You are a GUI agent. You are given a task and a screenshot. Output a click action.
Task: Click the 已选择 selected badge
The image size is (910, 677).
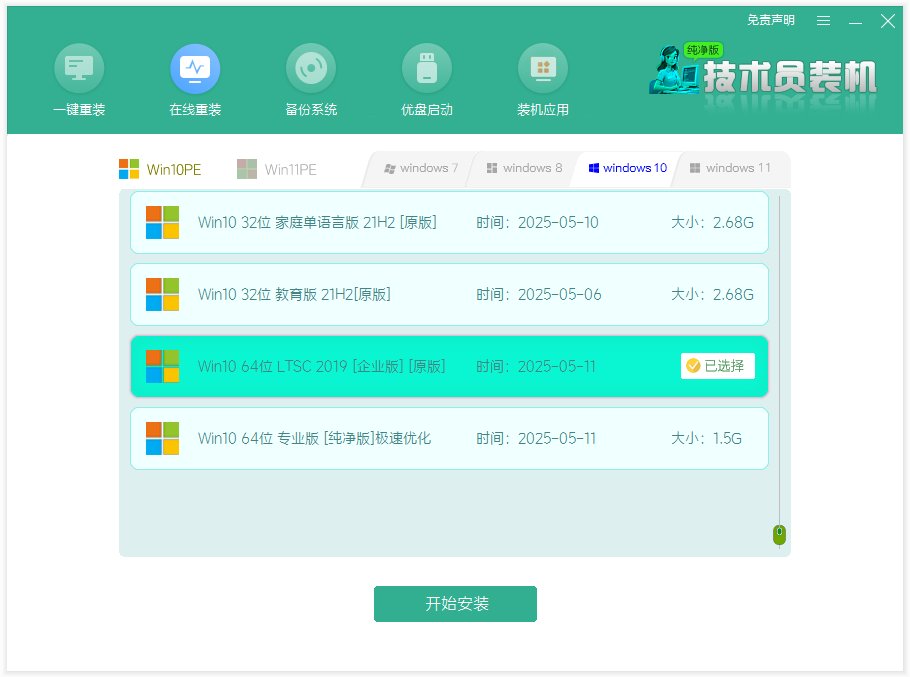point(717,366)
